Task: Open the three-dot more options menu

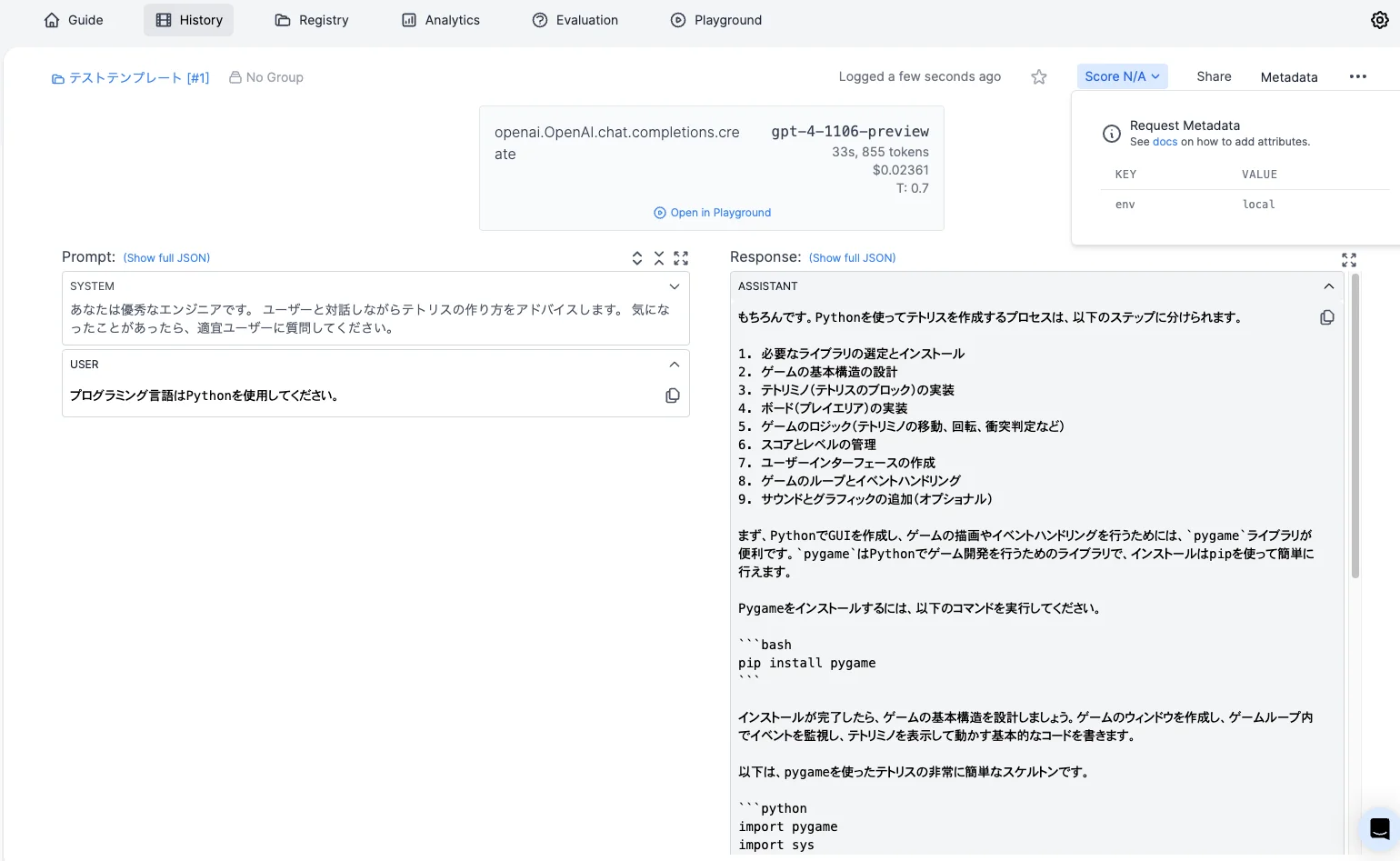Action: (x=1358, y=76)
